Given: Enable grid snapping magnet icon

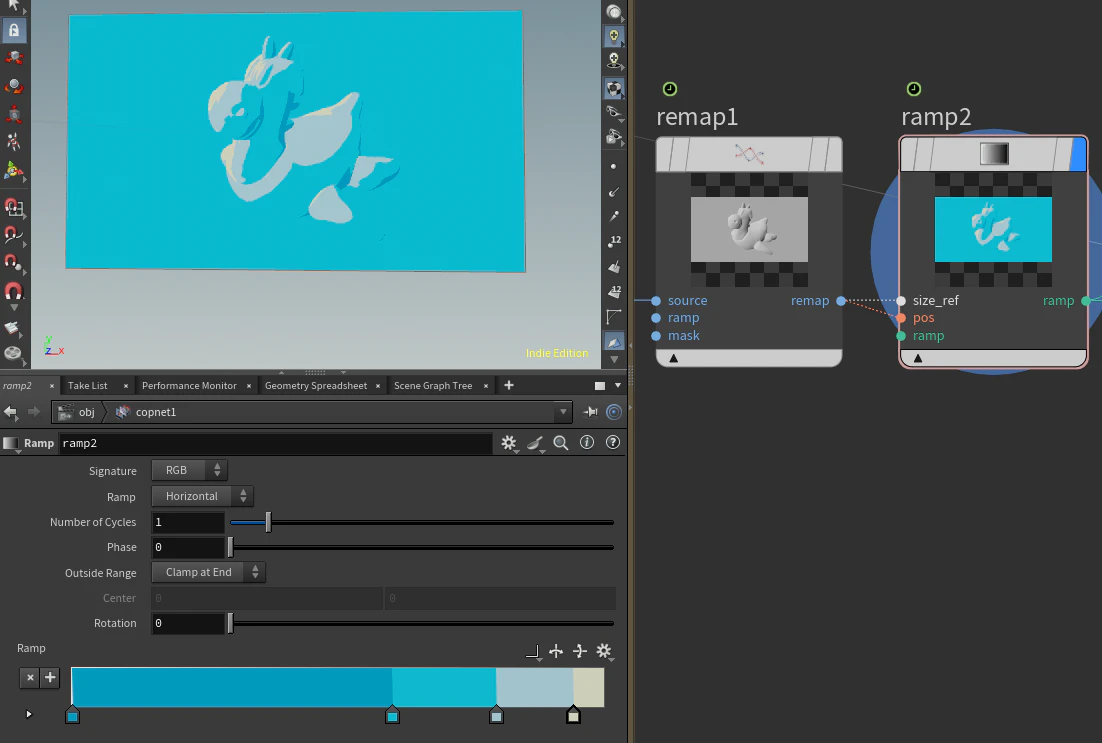Looking at the screenshot, I should coord(14,207).
